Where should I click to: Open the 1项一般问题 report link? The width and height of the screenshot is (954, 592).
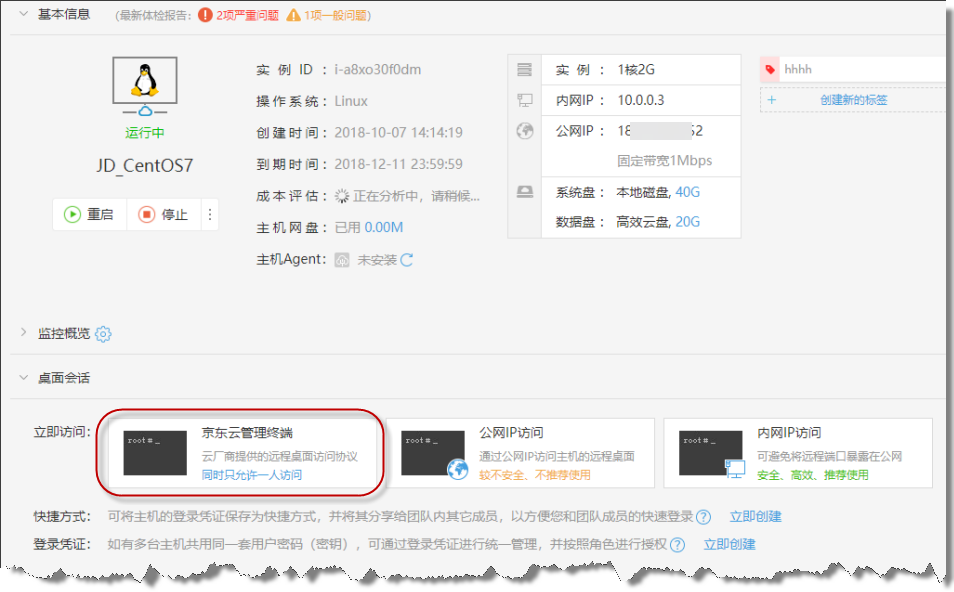coord(335,15)
